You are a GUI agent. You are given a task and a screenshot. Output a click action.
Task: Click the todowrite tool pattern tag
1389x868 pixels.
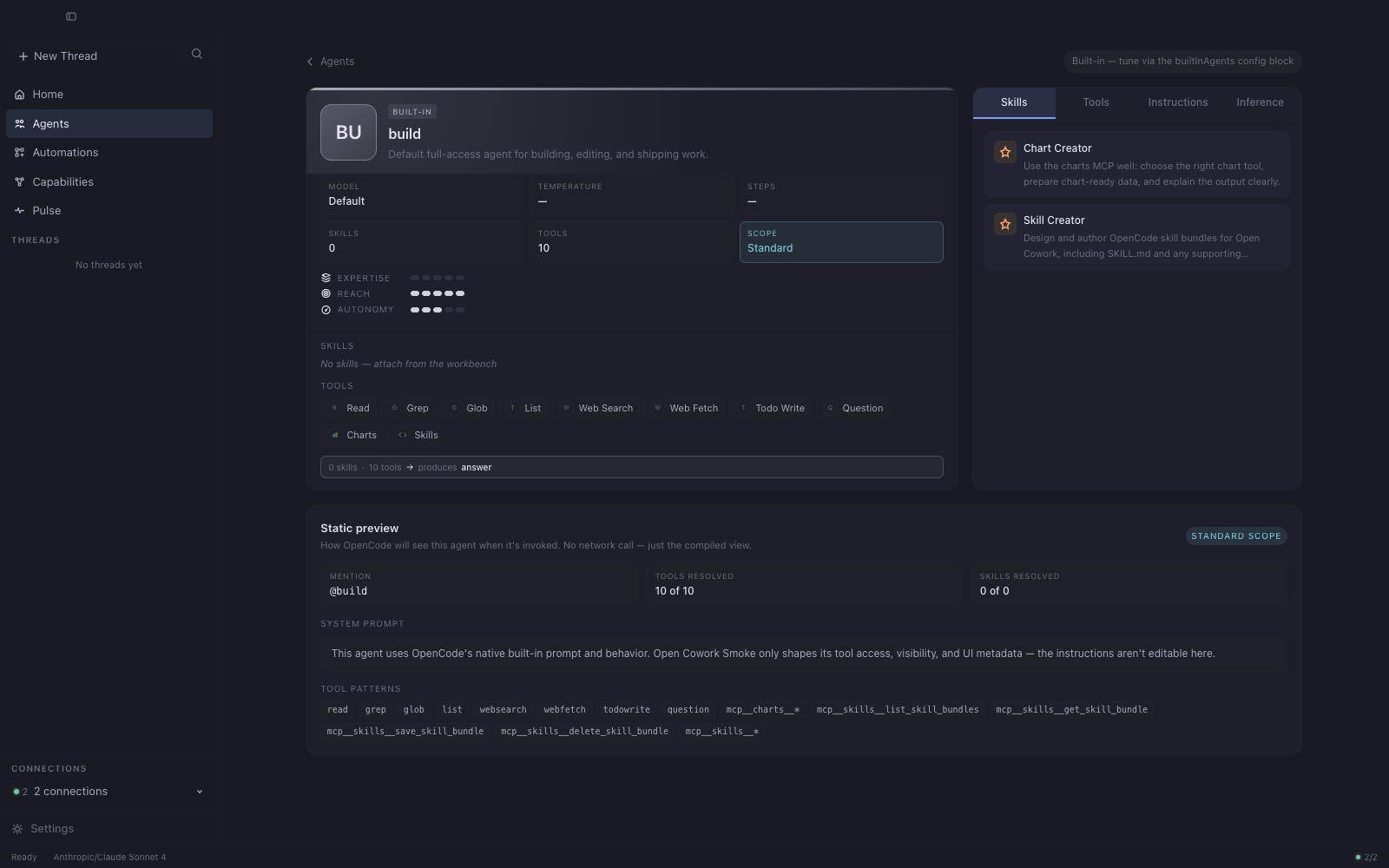point(627,710)
